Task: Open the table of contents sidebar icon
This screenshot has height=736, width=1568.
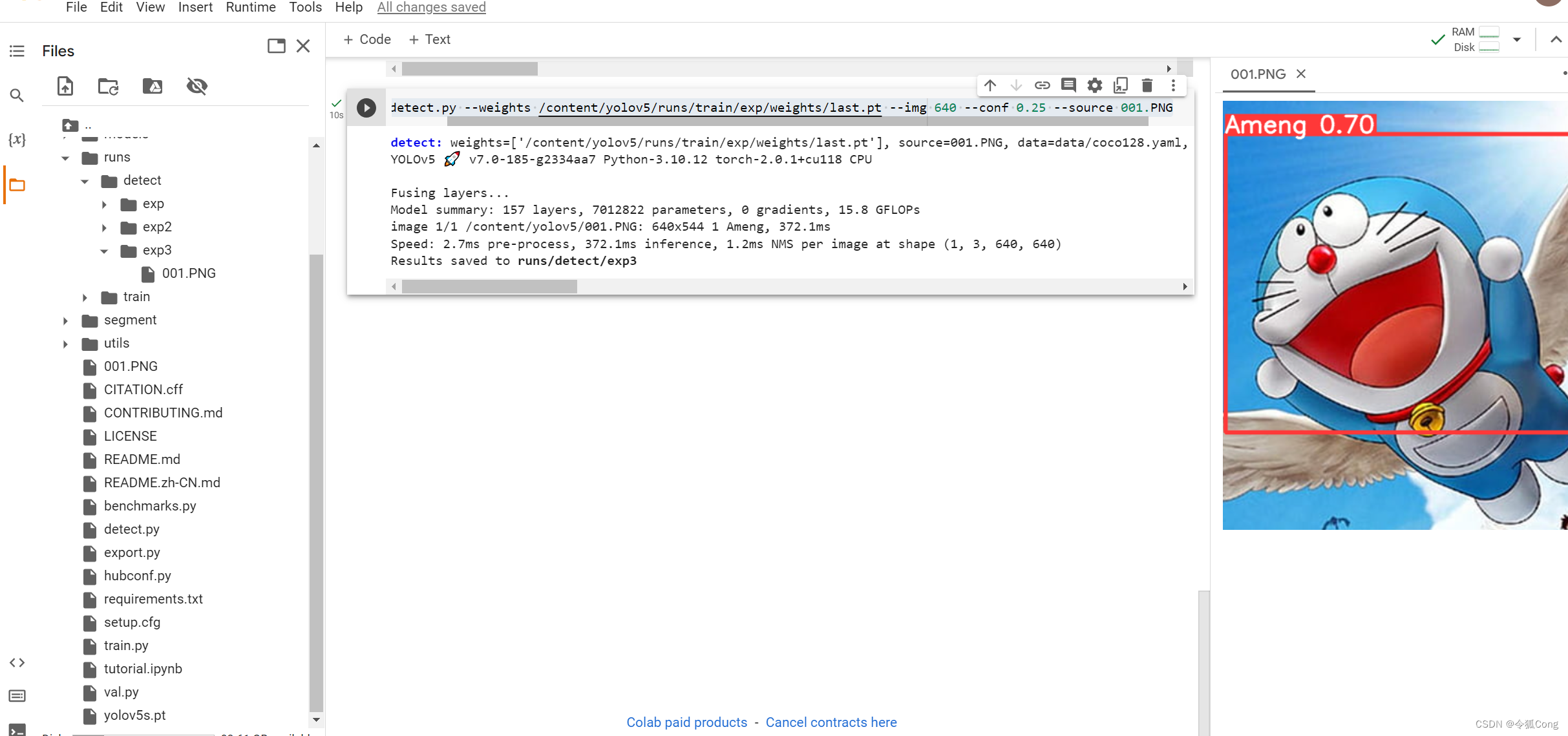Action: click(17, 51)
